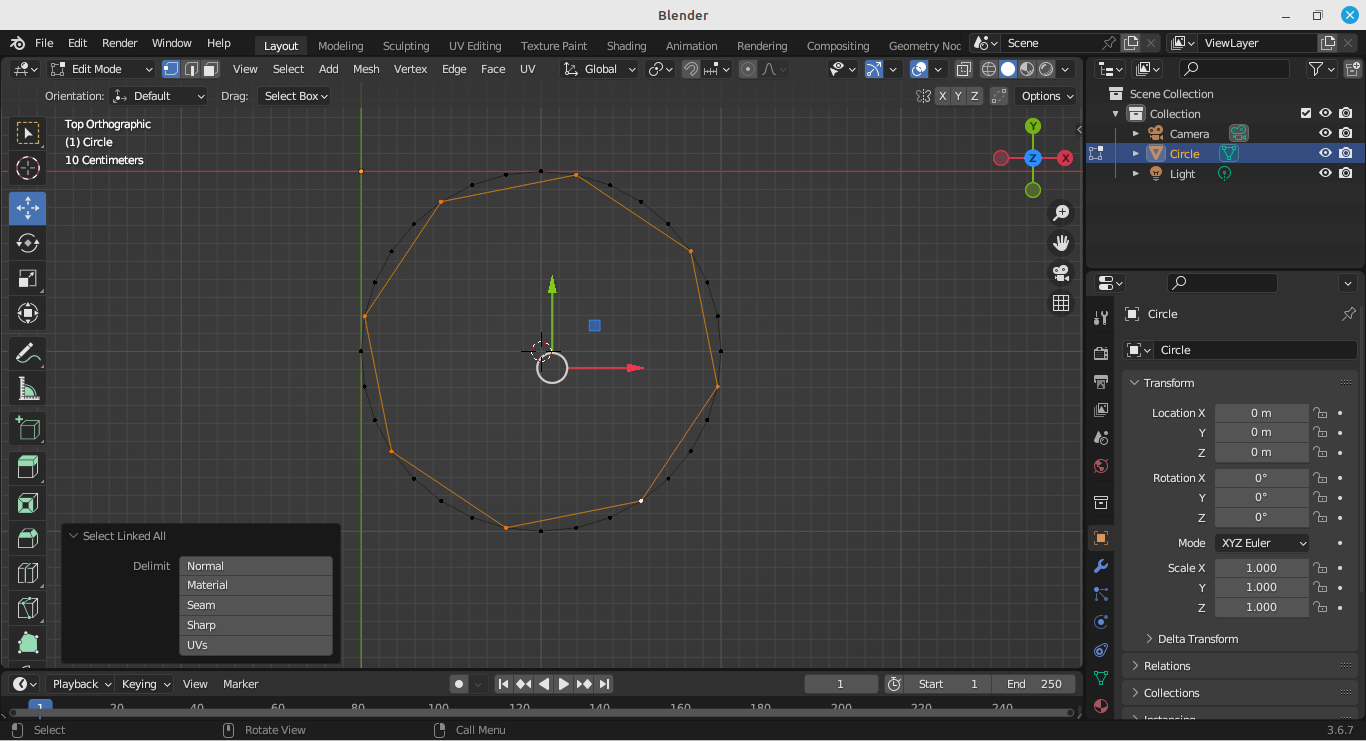Switch to the Sculpting workspace tab
The height and width of the screenshot is (741, 1366).
pos(406,46)
